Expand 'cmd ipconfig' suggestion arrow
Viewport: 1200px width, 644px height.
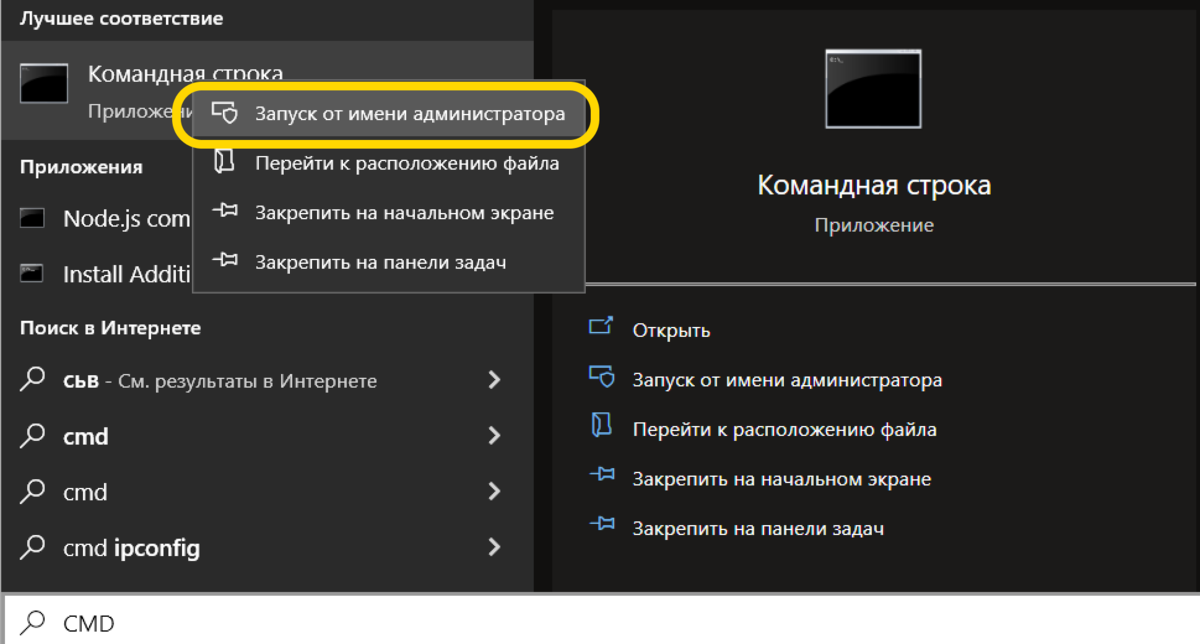click(x=494, y=547)
